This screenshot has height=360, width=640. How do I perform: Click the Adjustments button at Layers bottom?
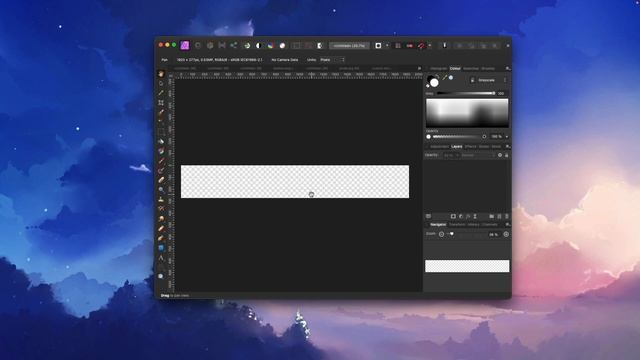461,216
